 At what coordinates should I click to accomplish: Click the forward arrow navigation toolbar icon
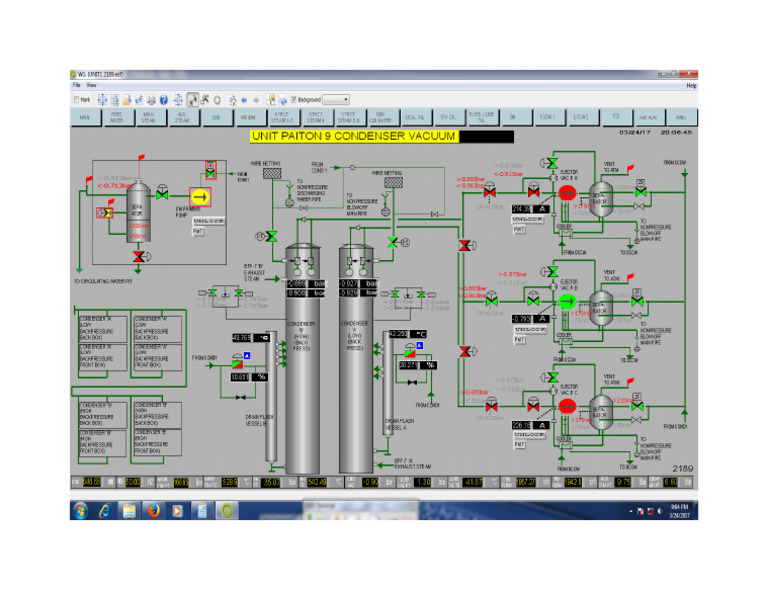tap(256, 100)
